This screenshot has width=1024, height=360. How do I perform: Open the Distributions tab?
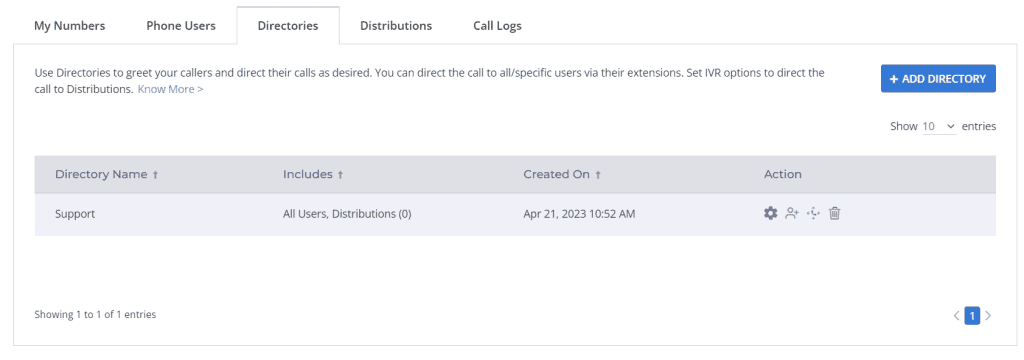pos(396,26)
